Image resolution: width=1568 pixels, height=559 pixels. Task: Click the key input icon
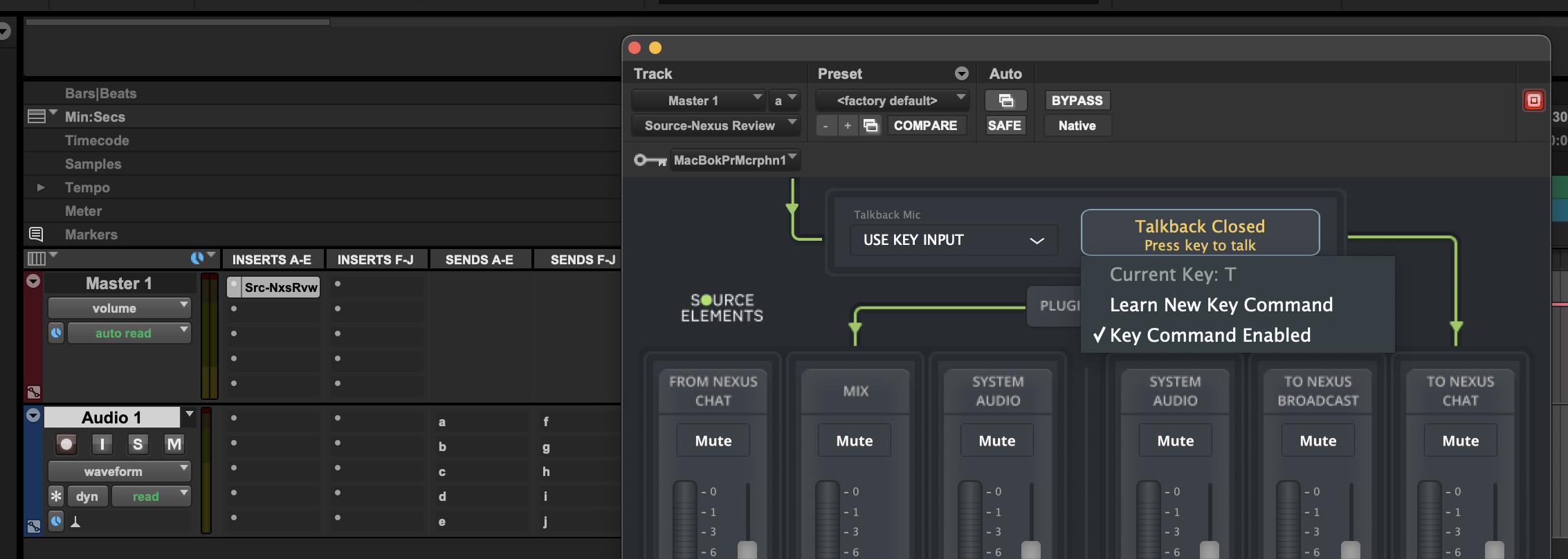649,161
